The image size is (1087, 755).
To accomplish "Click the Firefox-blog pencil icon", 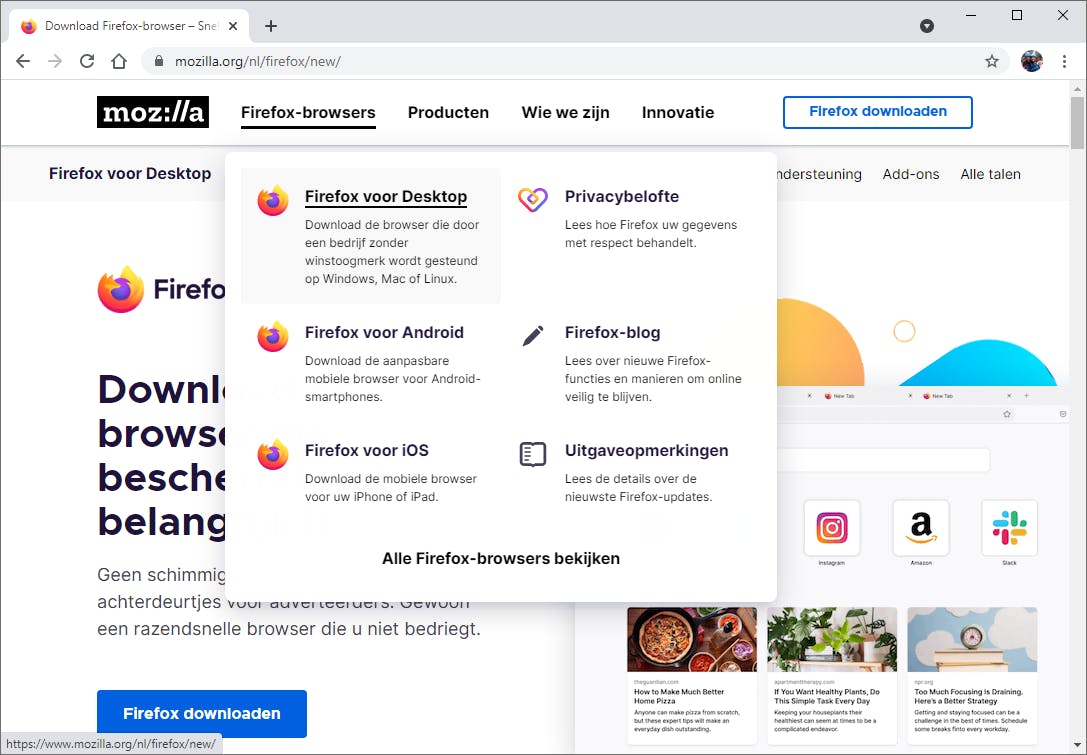I will coord(532,336).
